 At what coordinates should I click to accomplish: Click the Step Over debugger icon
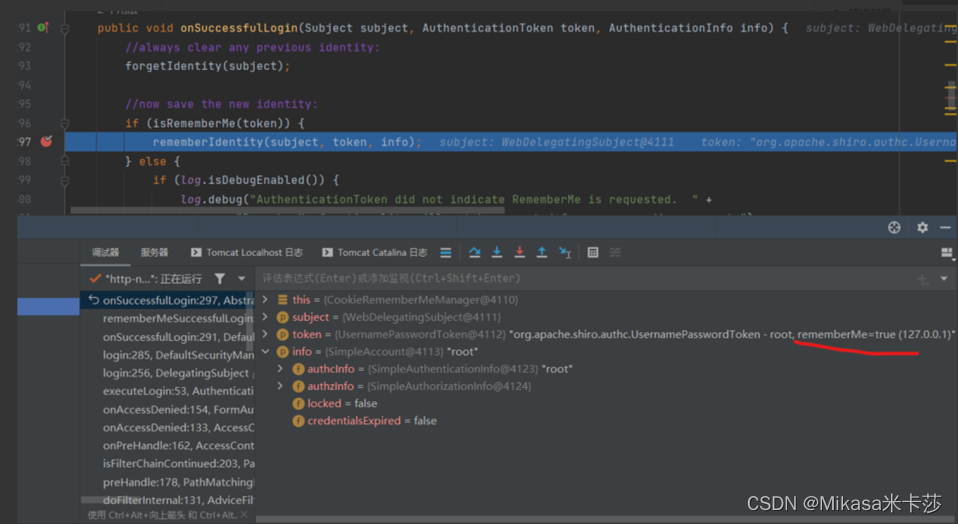474,252
